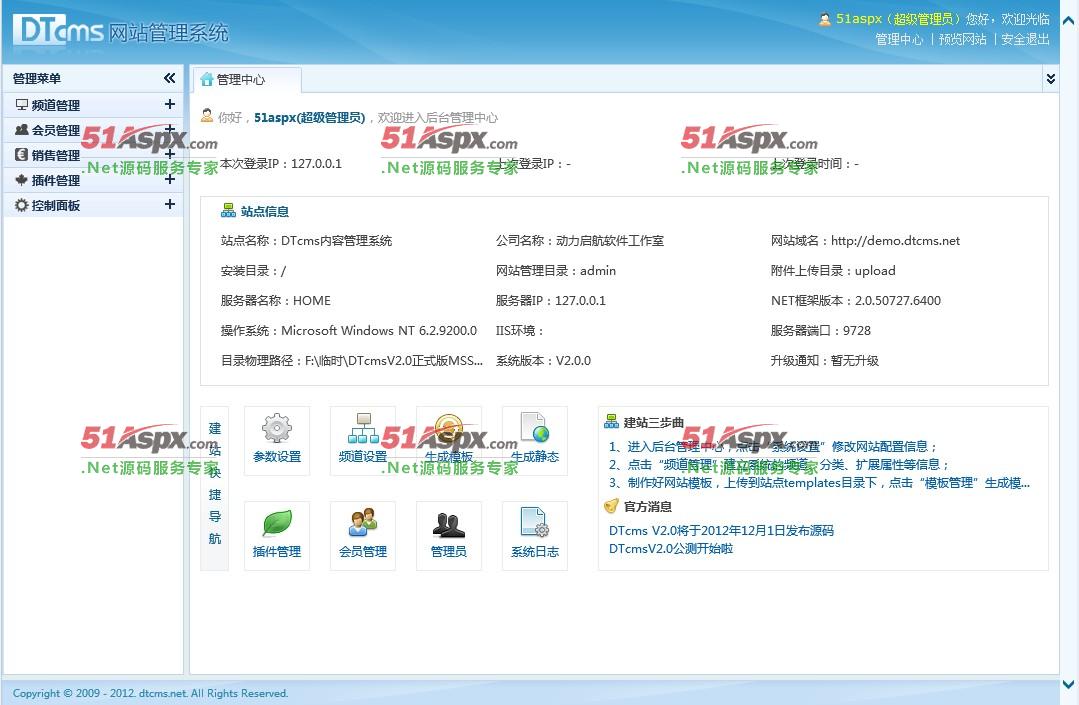Click the 目录物理路径 value text
Viewport: 1079px width, 705px height.
pyautogui.click(x=394, y=360)
